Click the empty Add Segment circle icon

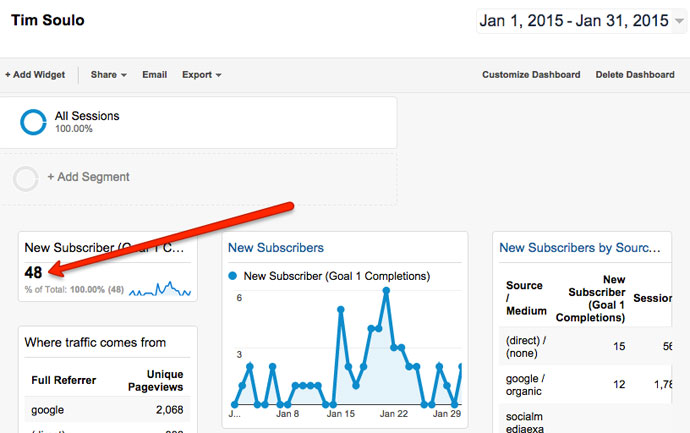tap(26, 178)
